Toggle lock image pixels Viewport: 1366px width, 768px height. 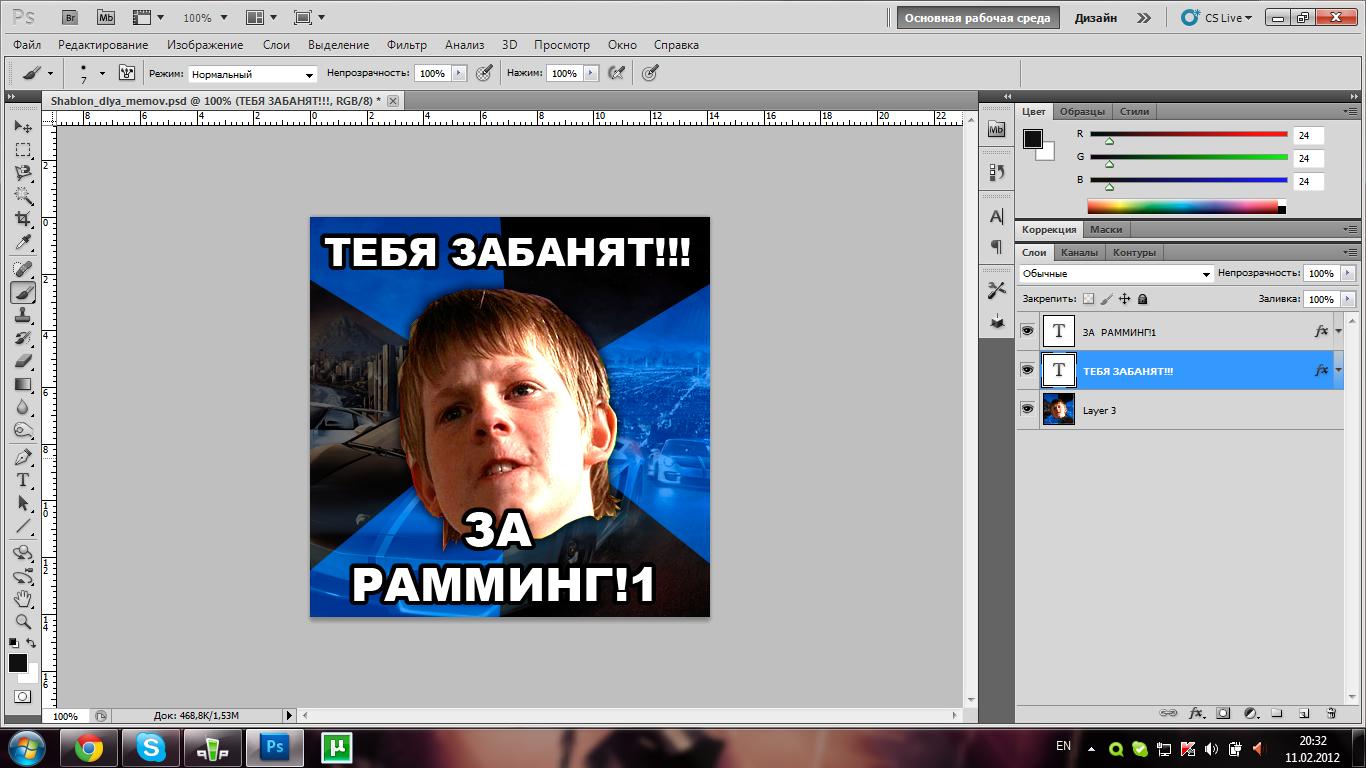[x=1107, y=299]
